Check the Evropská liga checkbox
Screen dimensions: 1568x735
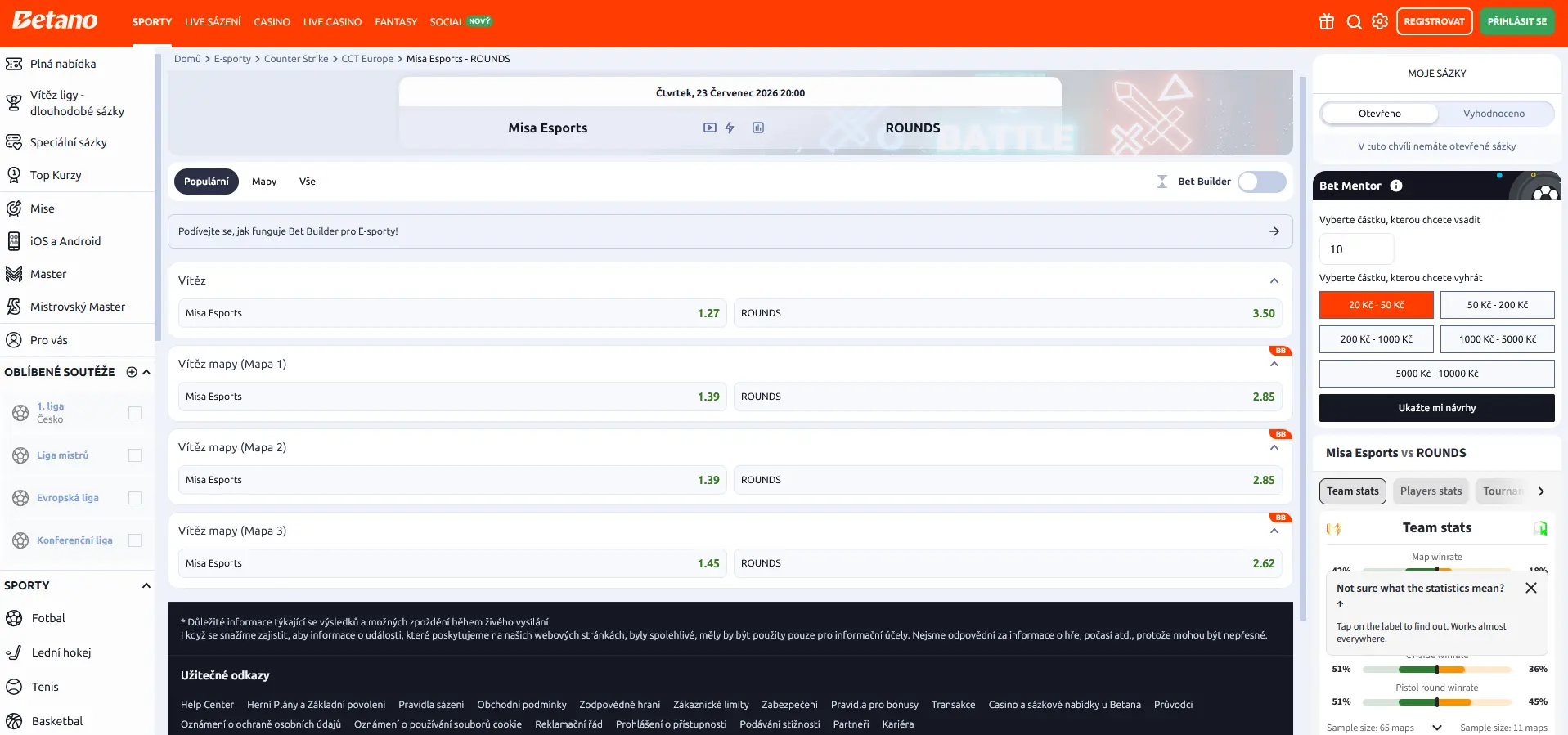coord(135,498)
